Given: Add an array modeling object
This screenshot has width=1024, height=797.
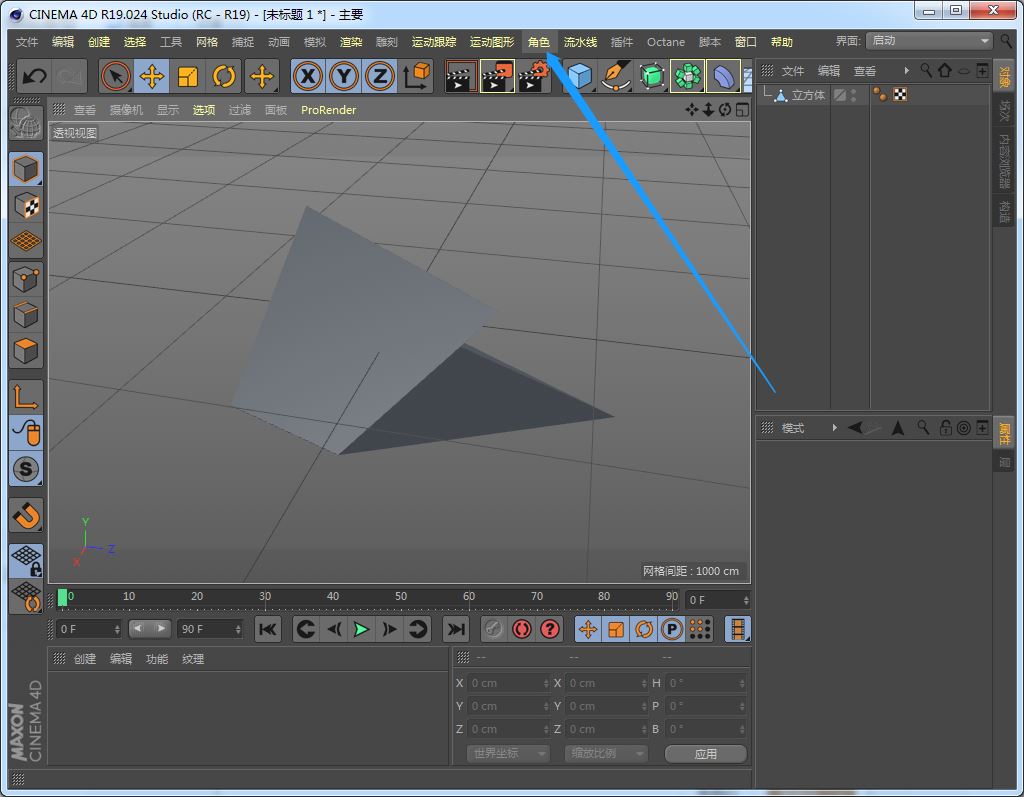Looking at the screenshot, I should click(687, 76).
